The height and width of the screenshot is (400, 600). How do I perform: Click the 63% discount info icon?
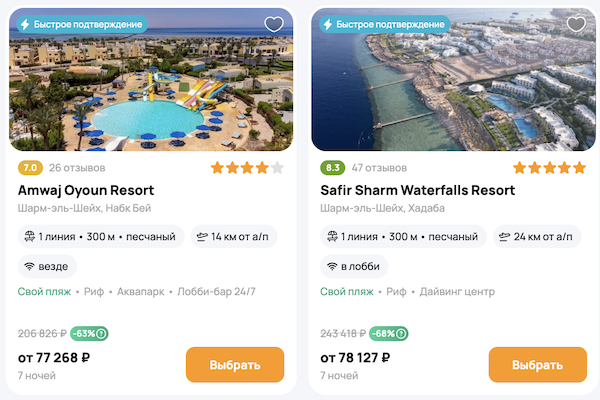pos(103,334)
